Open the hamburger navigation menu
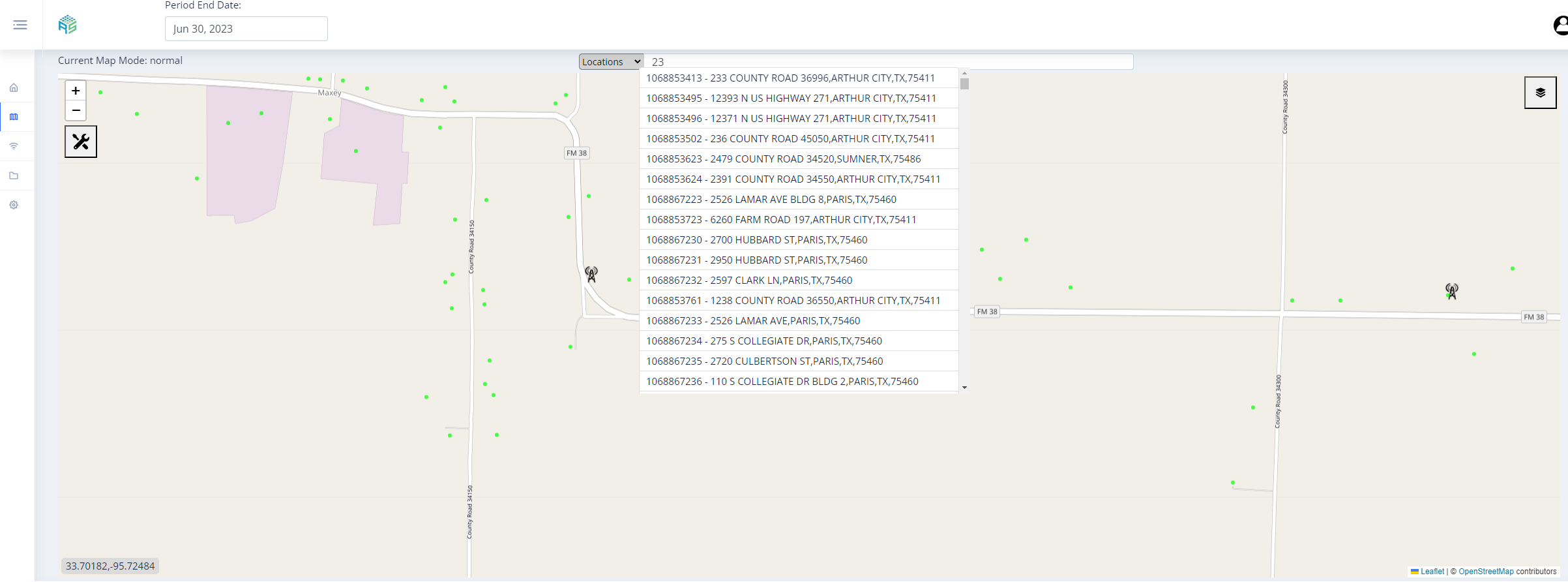The height and width of the screenshot is (582, 1568). 20,25
